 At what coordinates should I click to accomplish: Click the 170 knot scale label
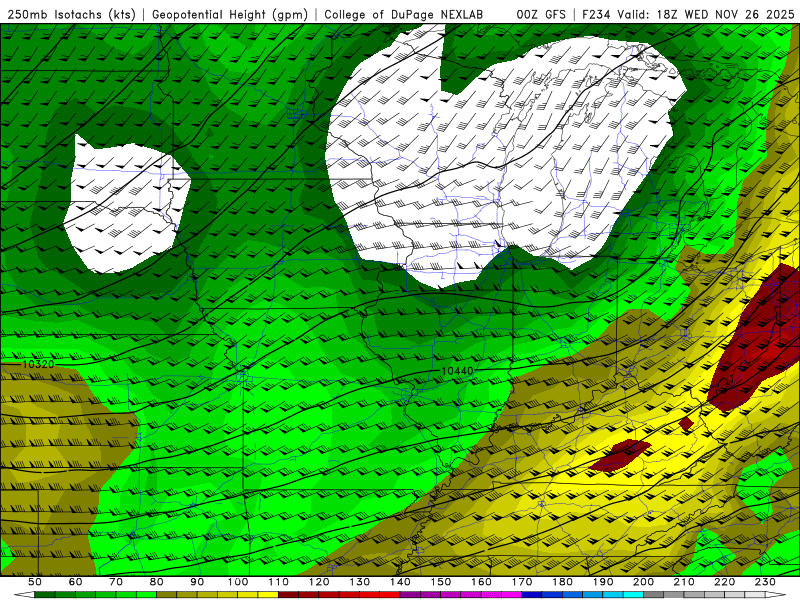click(522, 582)
